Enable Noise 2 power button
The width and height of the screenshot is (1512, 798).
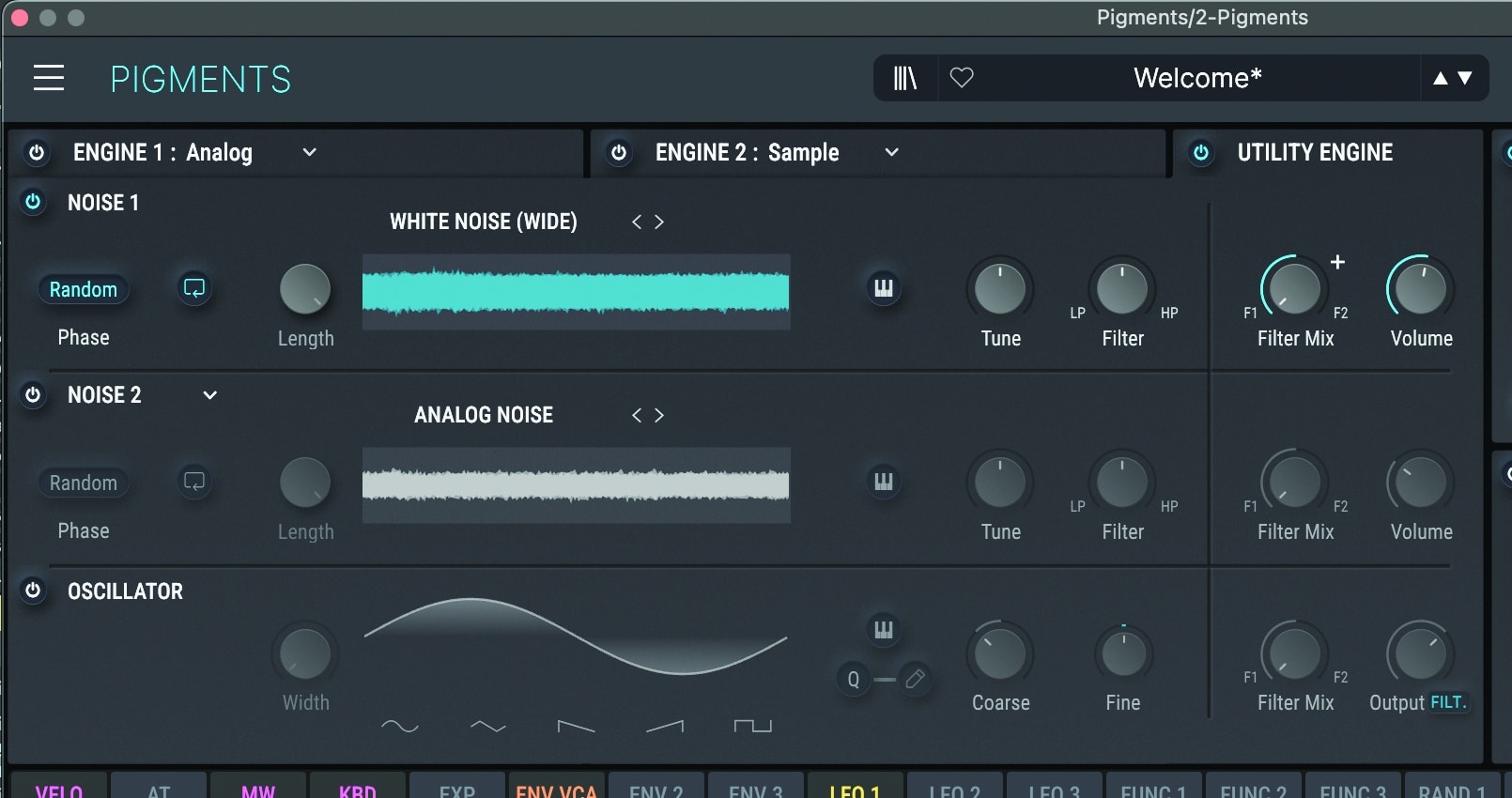point(33,395)
